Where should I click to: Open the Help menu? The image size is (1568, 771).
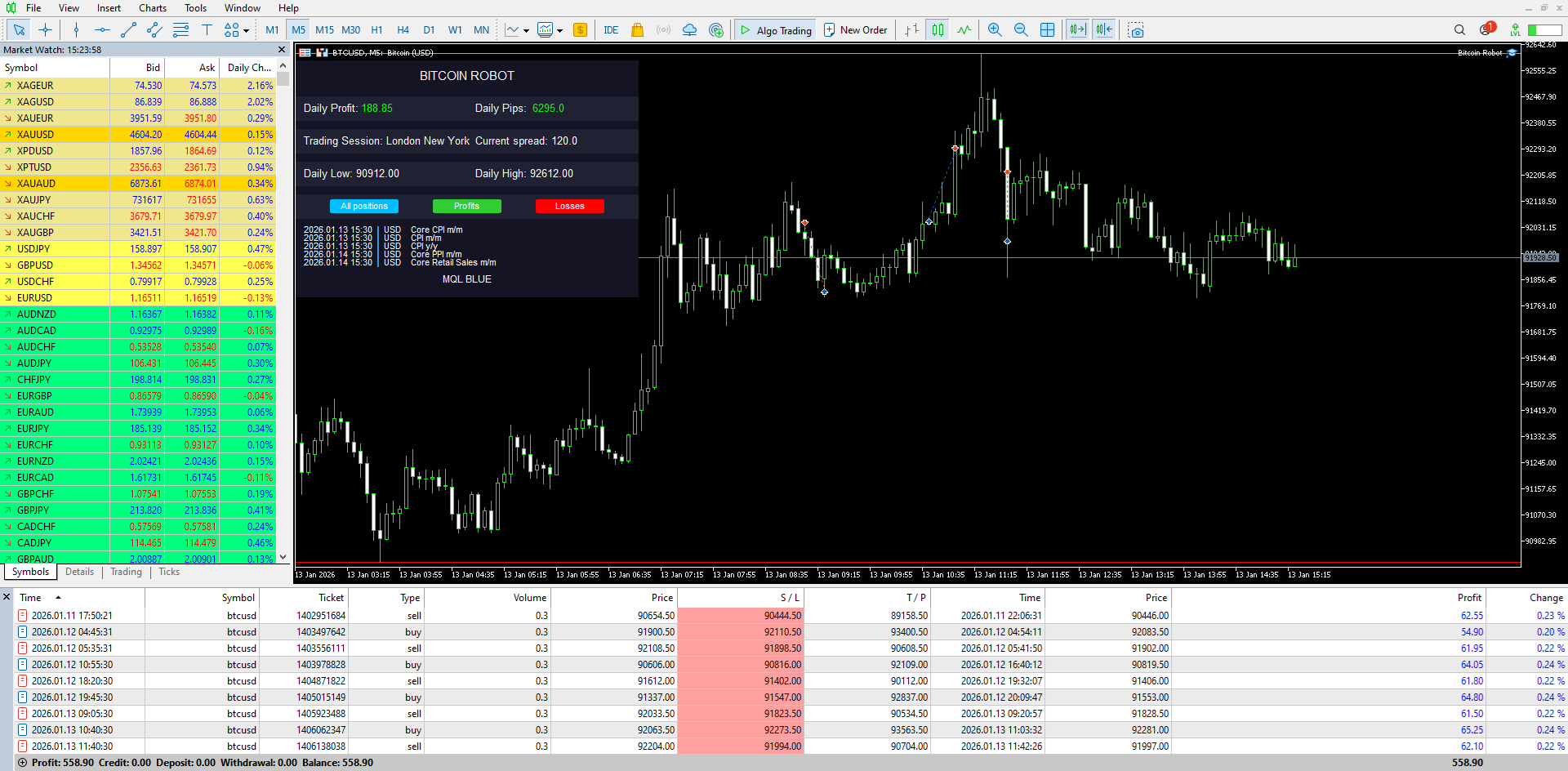point(288,8)
